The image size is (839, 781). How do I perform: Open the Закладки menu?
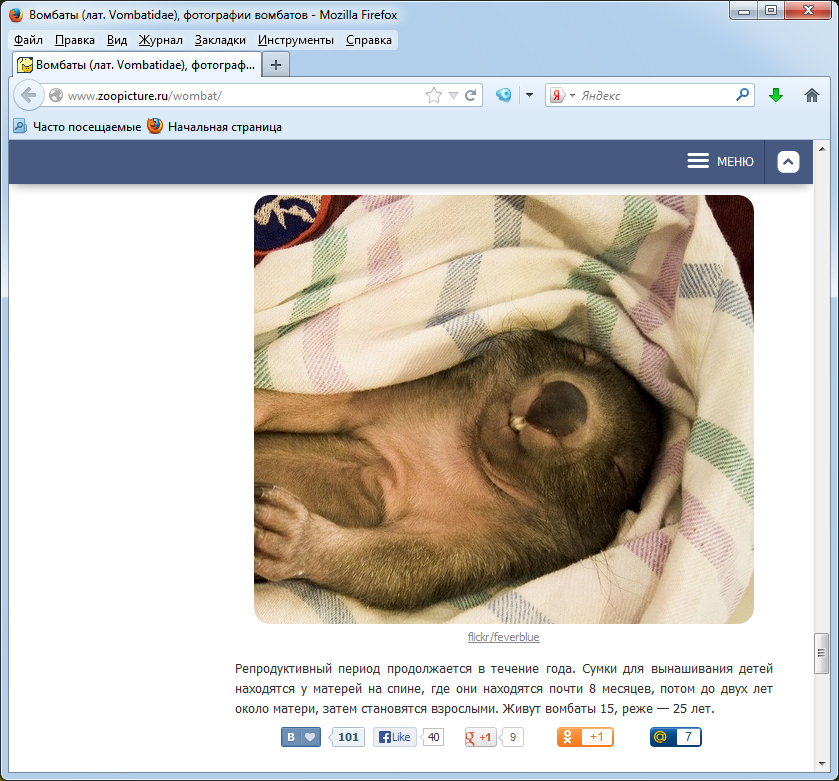click(x=220, y=40)
